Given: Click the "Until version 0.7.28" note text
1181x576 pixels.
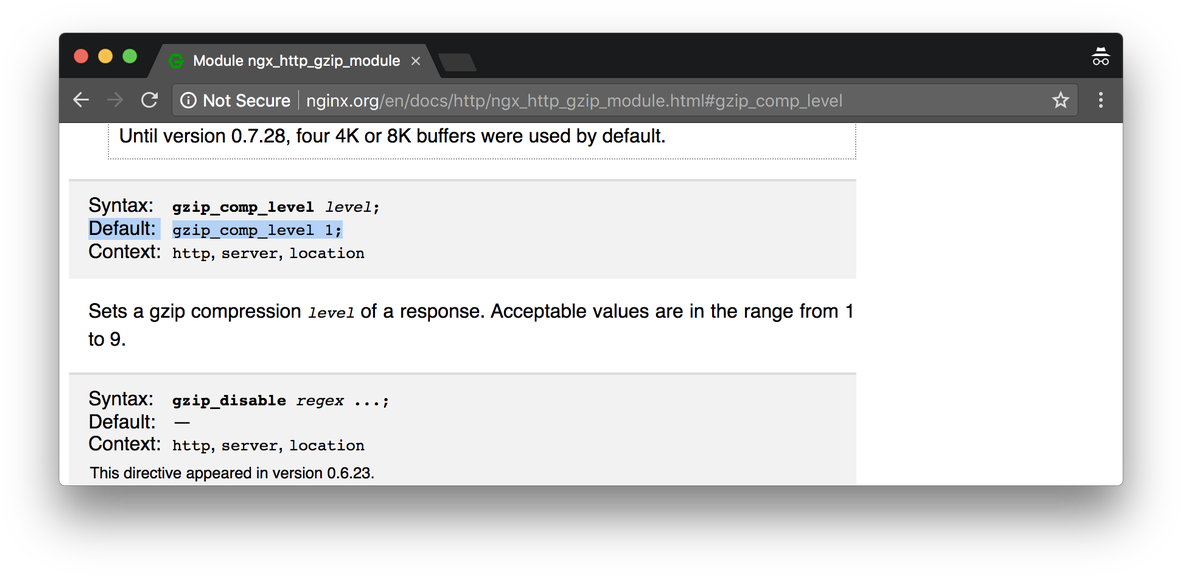Looking at the screenshot, I should coord(392,136).
